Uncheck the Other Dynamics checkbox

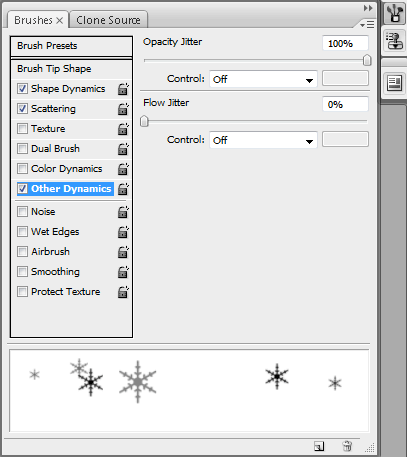tap(22, 189)
